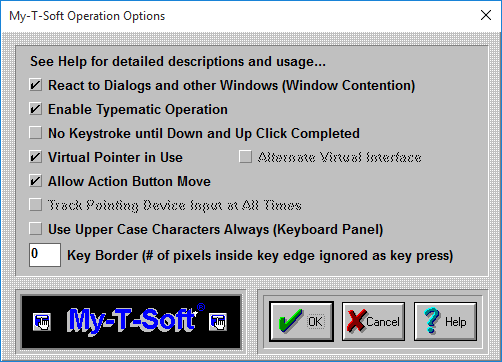Close the Operation Options window

pos(486,15)
